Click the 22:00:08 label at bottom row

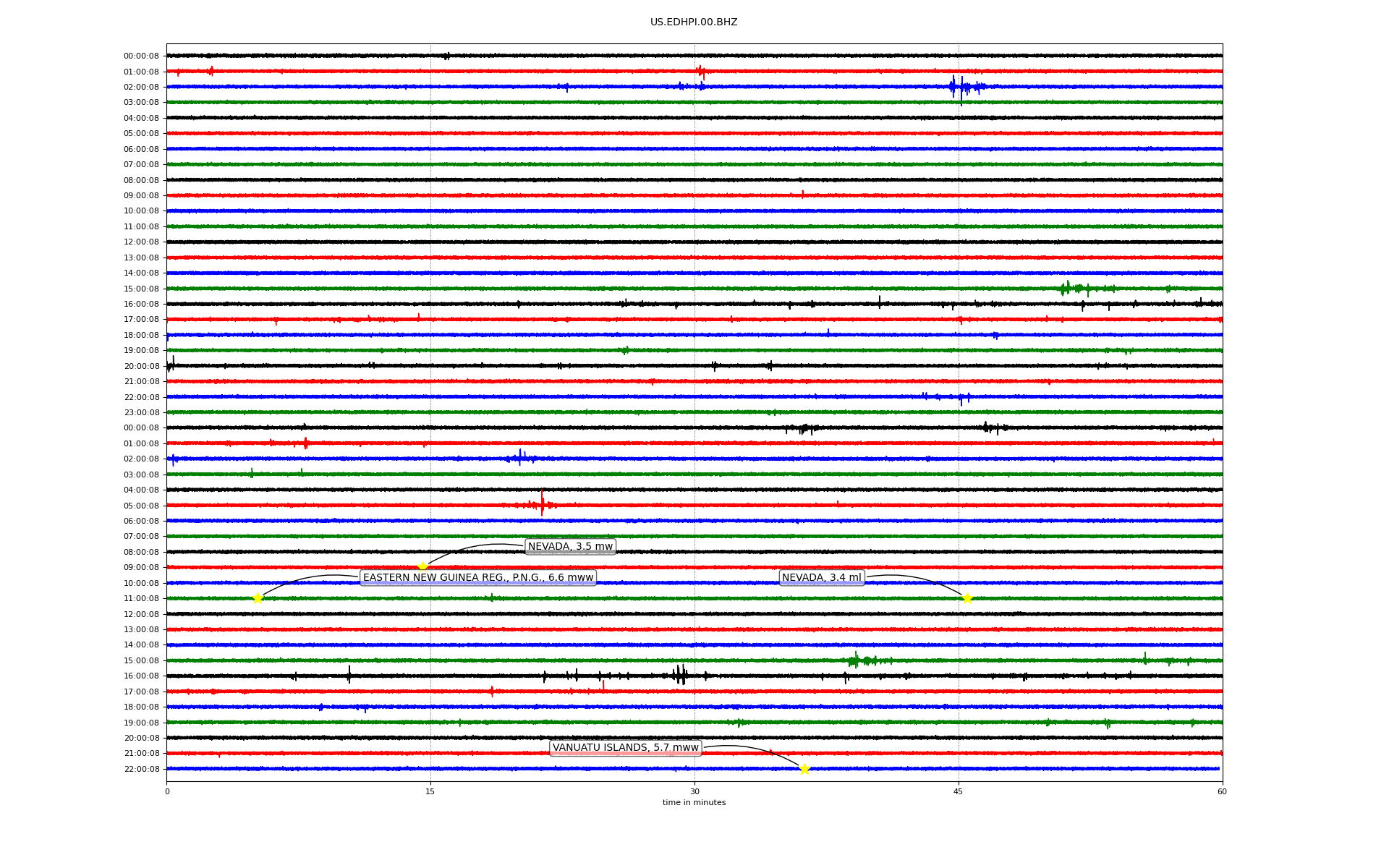tap(141, 770)
